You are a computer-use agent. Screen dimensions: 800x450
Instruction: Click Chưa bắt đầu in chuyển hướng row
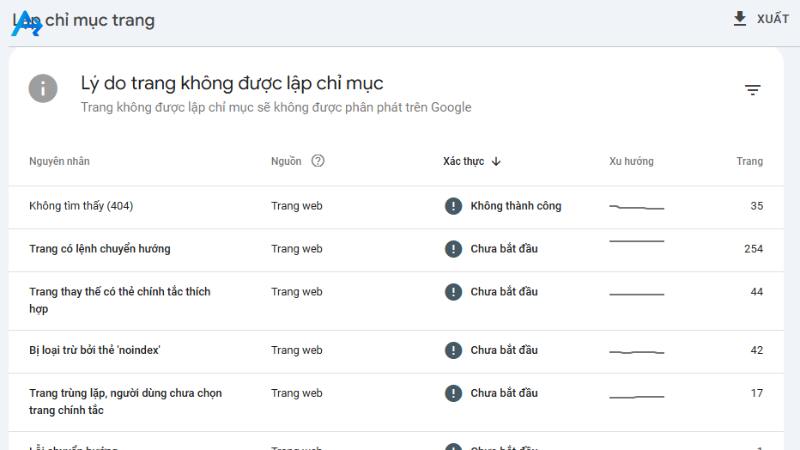(504, 248)
